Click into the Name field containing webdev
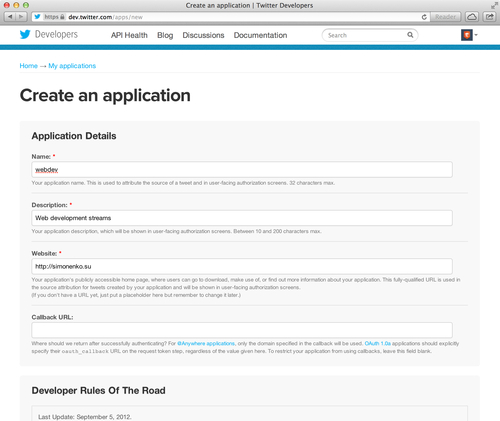The image size is (500, 421). click(x=242, y=170)
